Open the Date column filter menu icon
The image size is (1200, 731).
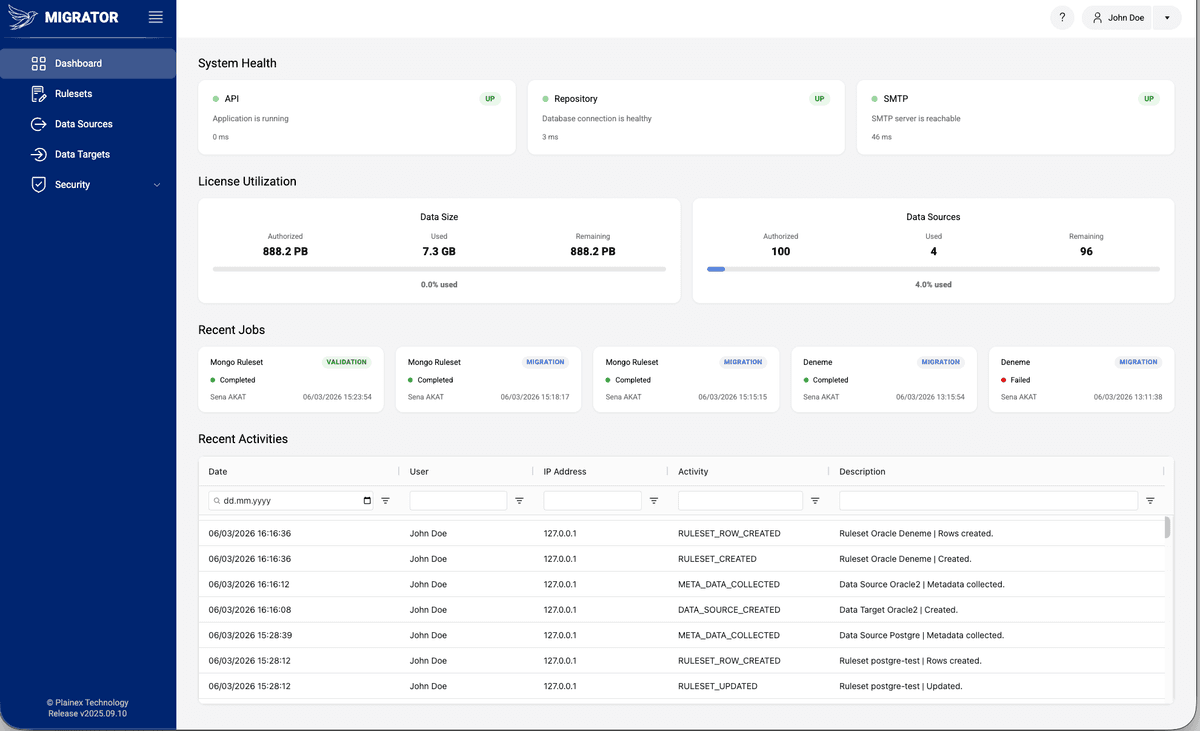(385, 500)
